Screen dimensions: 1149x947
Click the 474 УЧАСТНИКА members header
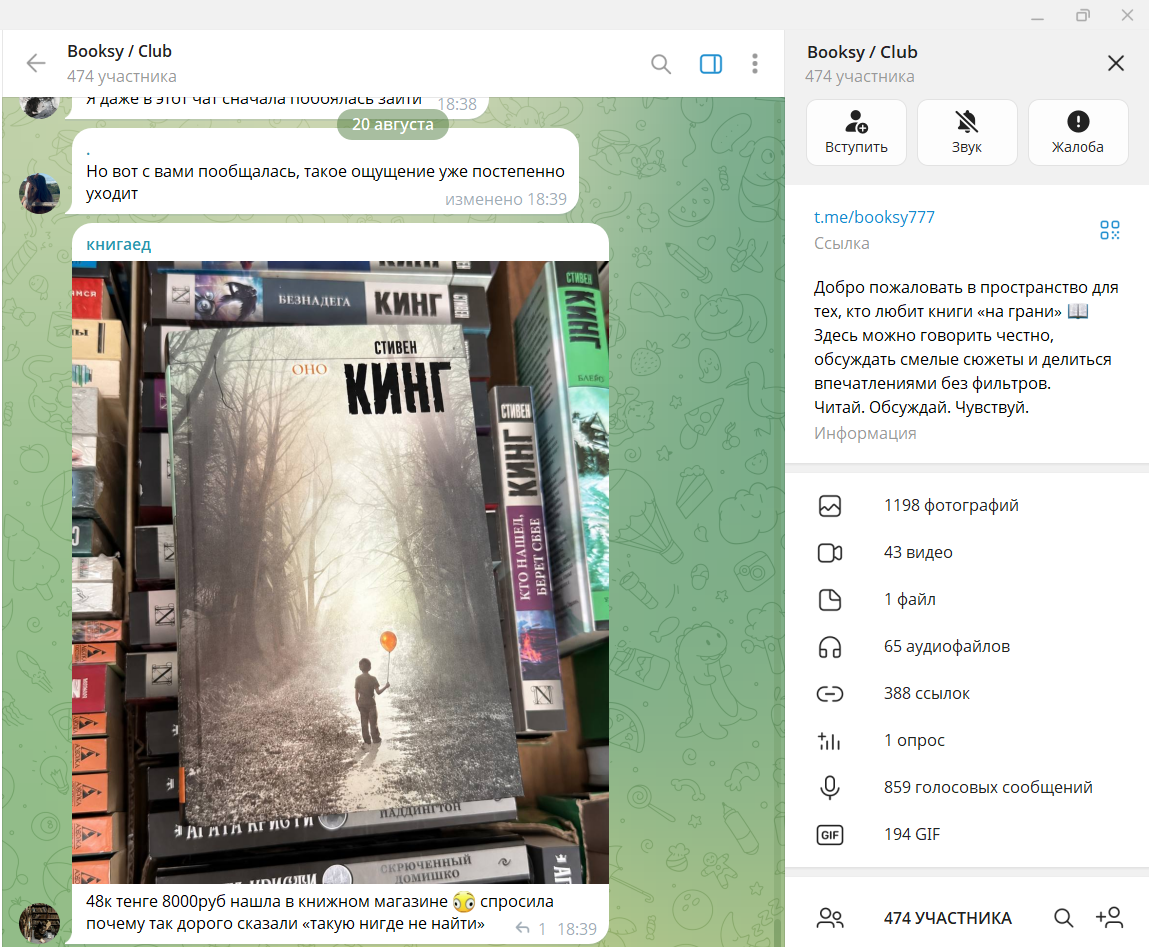(947, 918)
